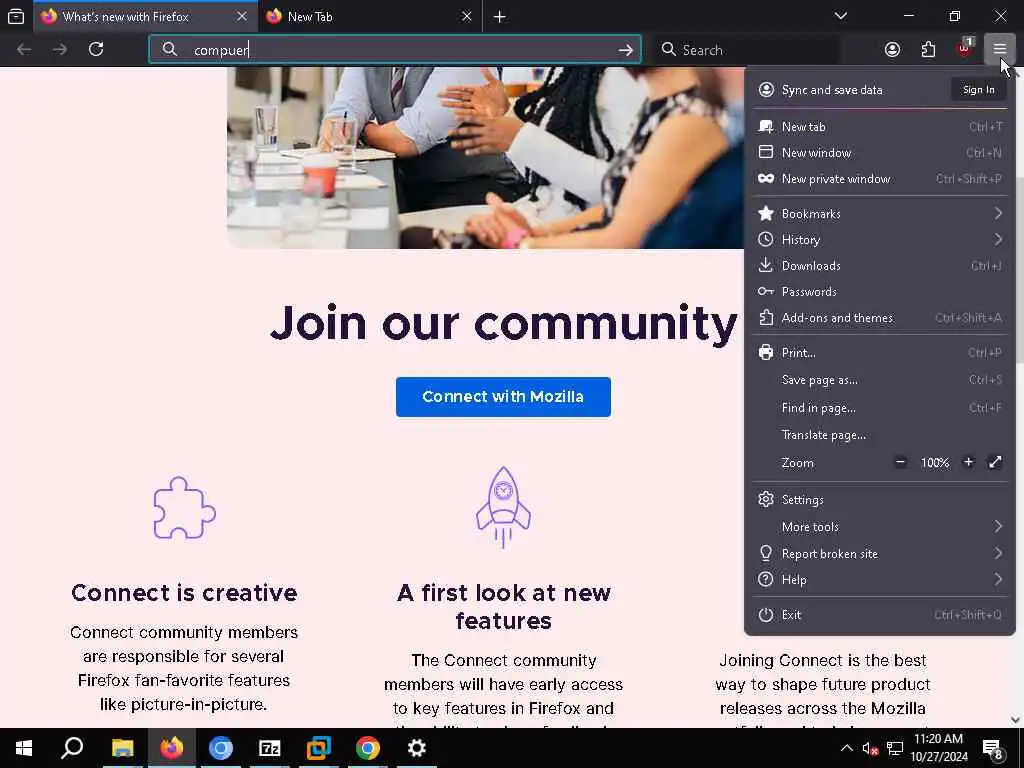Open the Firefox View icon left of the tabs
Viewport: 1024px width, 768px height.
point(16,16)
